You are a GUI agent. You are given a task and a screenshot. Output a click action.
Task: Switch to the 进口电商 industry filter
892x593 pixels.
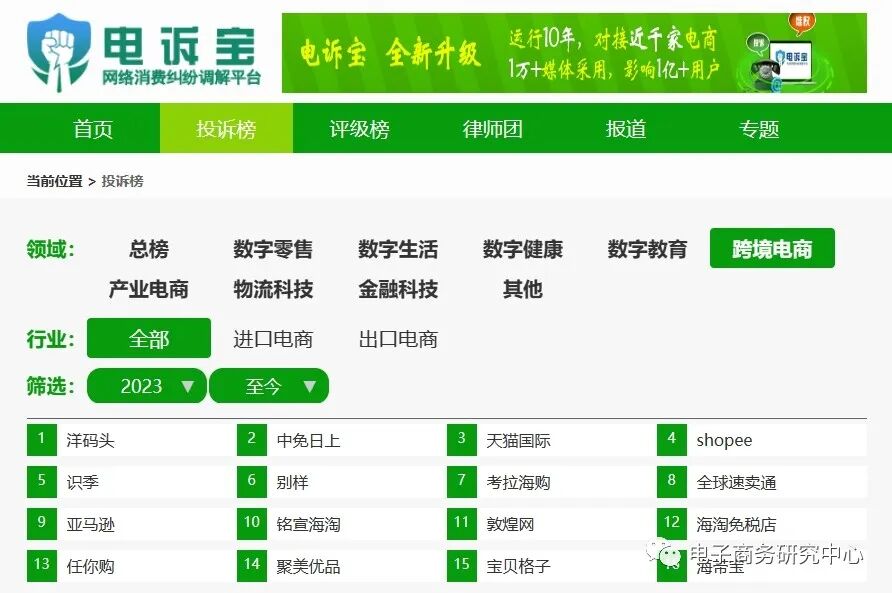(x=272, y=339)
